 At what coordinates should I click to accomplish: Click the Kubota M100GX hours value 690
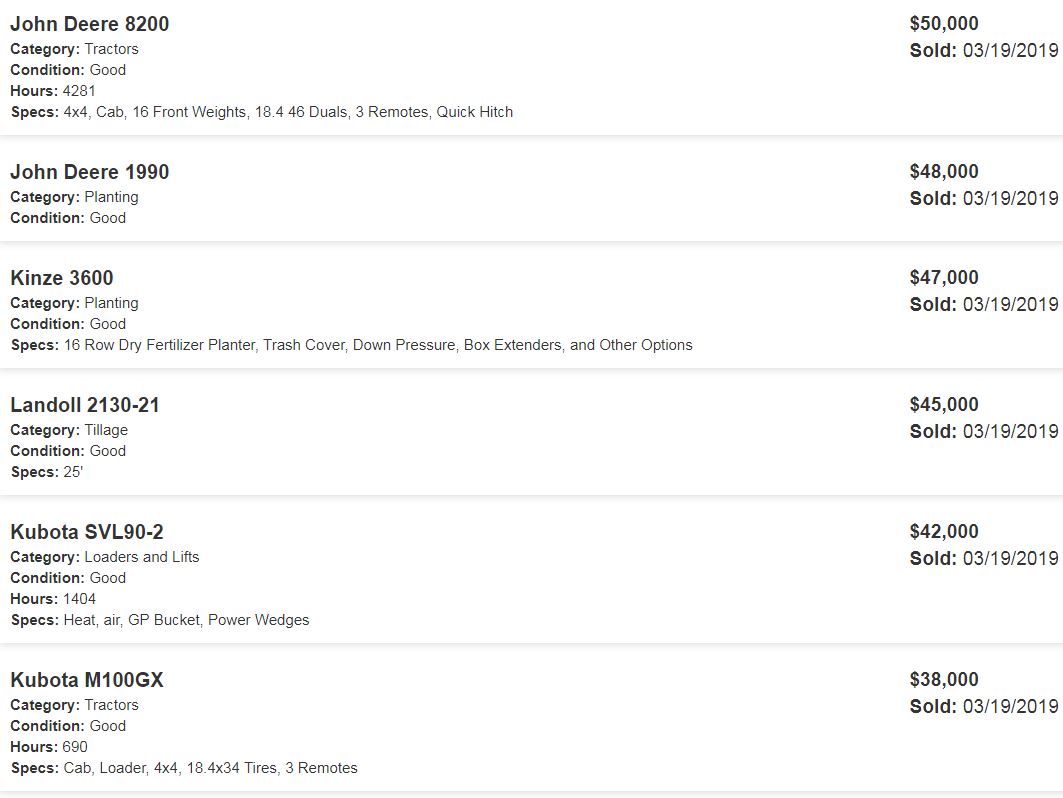pos(75,747)
